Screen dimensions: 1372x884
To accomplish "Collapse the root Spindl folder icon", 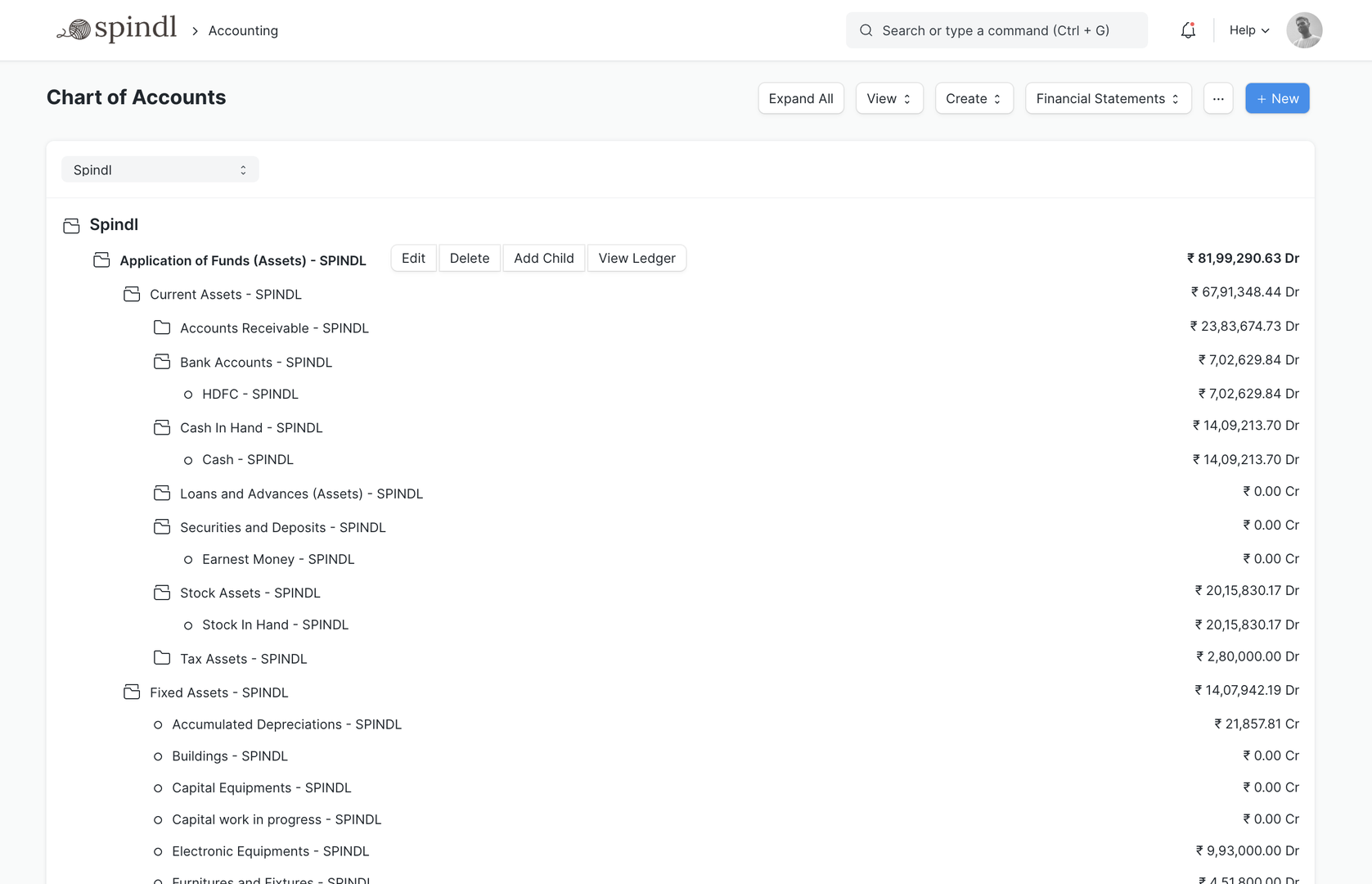I will [x=71, y=225].
